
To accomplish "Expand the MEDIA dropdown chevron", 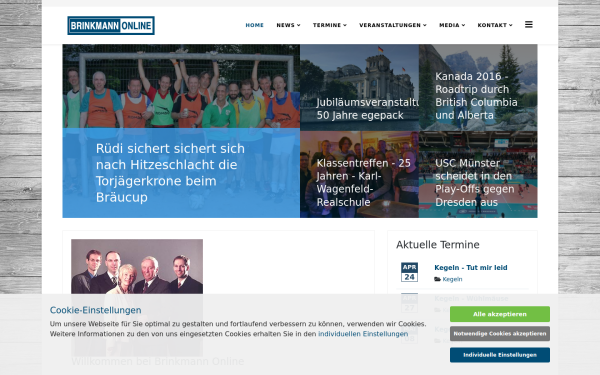I will (x=463, y=25).
